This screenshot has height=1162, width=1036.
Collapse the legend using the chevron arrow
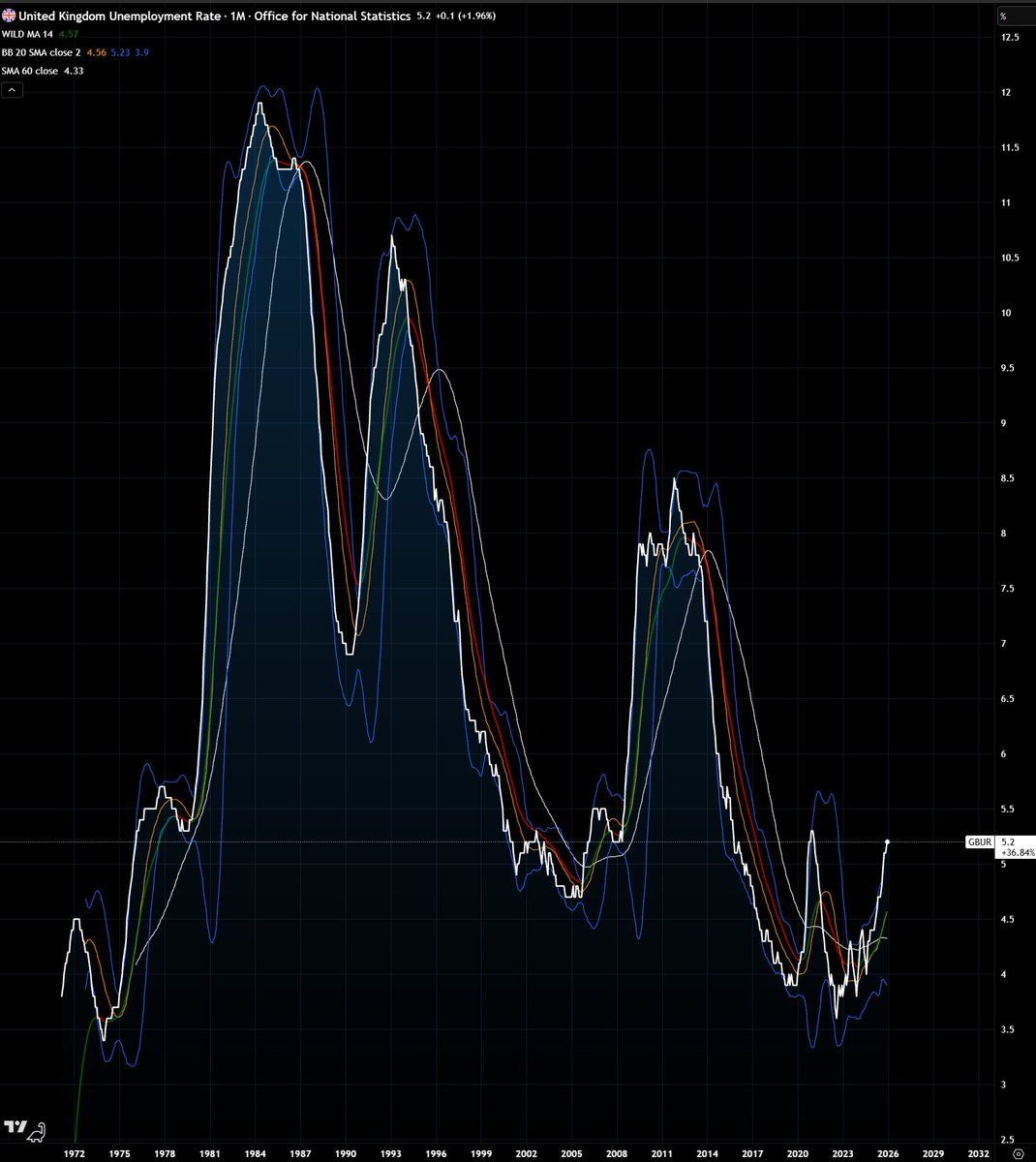[12, 89]
